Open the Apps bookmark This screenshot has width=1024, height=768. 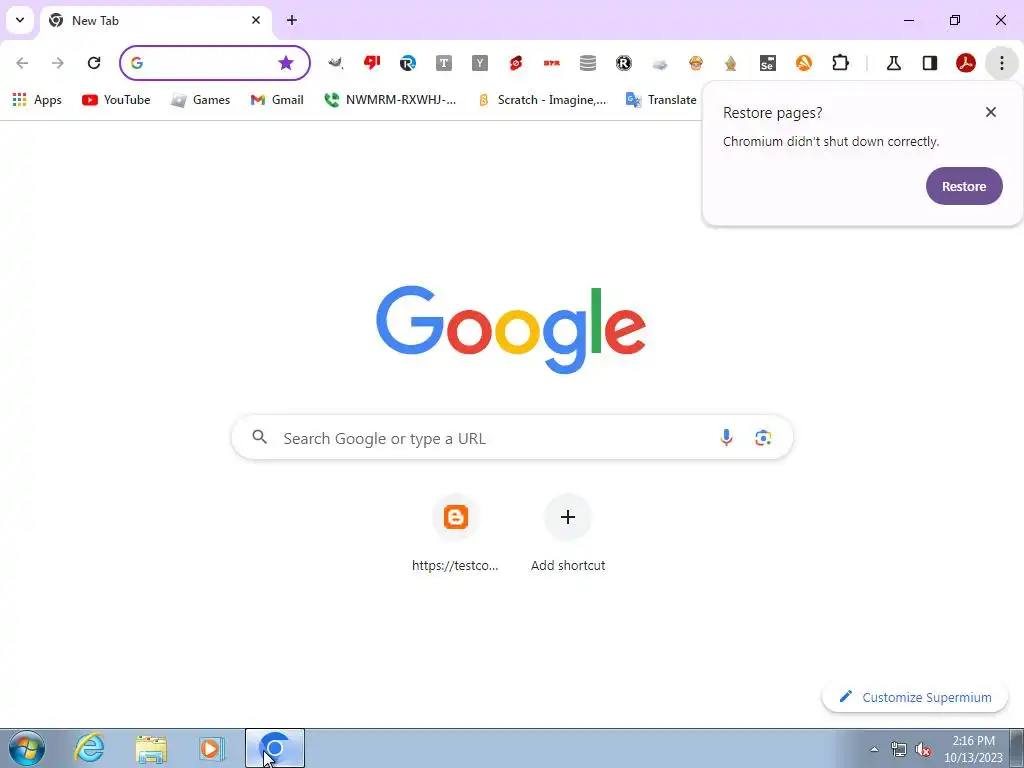click(37, 100)
